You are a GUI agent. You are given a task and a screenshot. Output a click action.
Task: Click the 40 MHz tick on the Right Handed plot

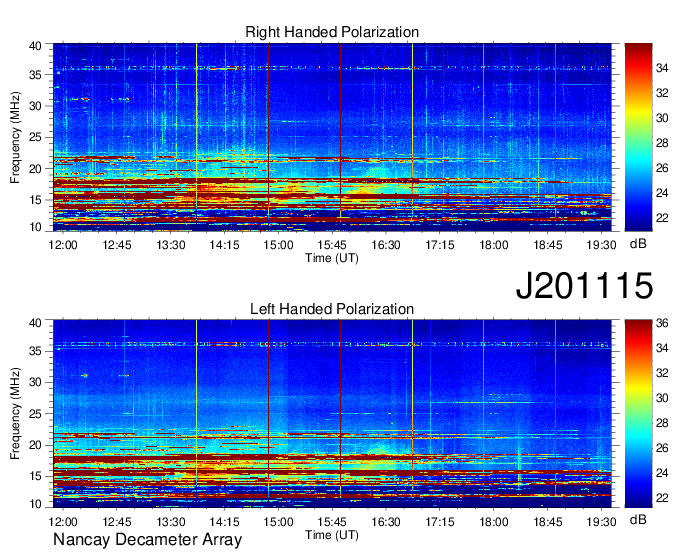point(36,46)
